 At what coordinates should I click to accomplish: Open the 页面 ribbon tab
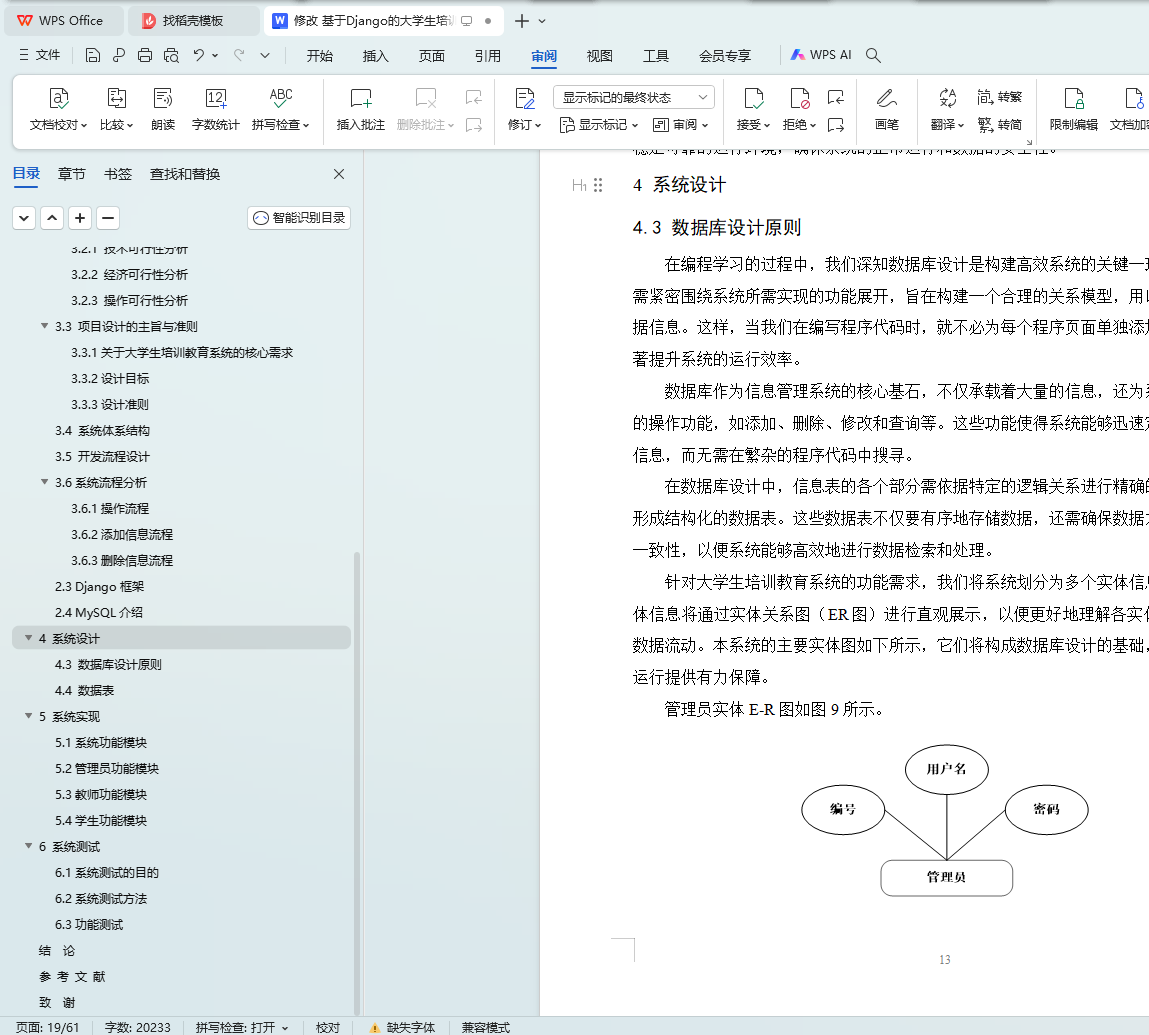432,56
